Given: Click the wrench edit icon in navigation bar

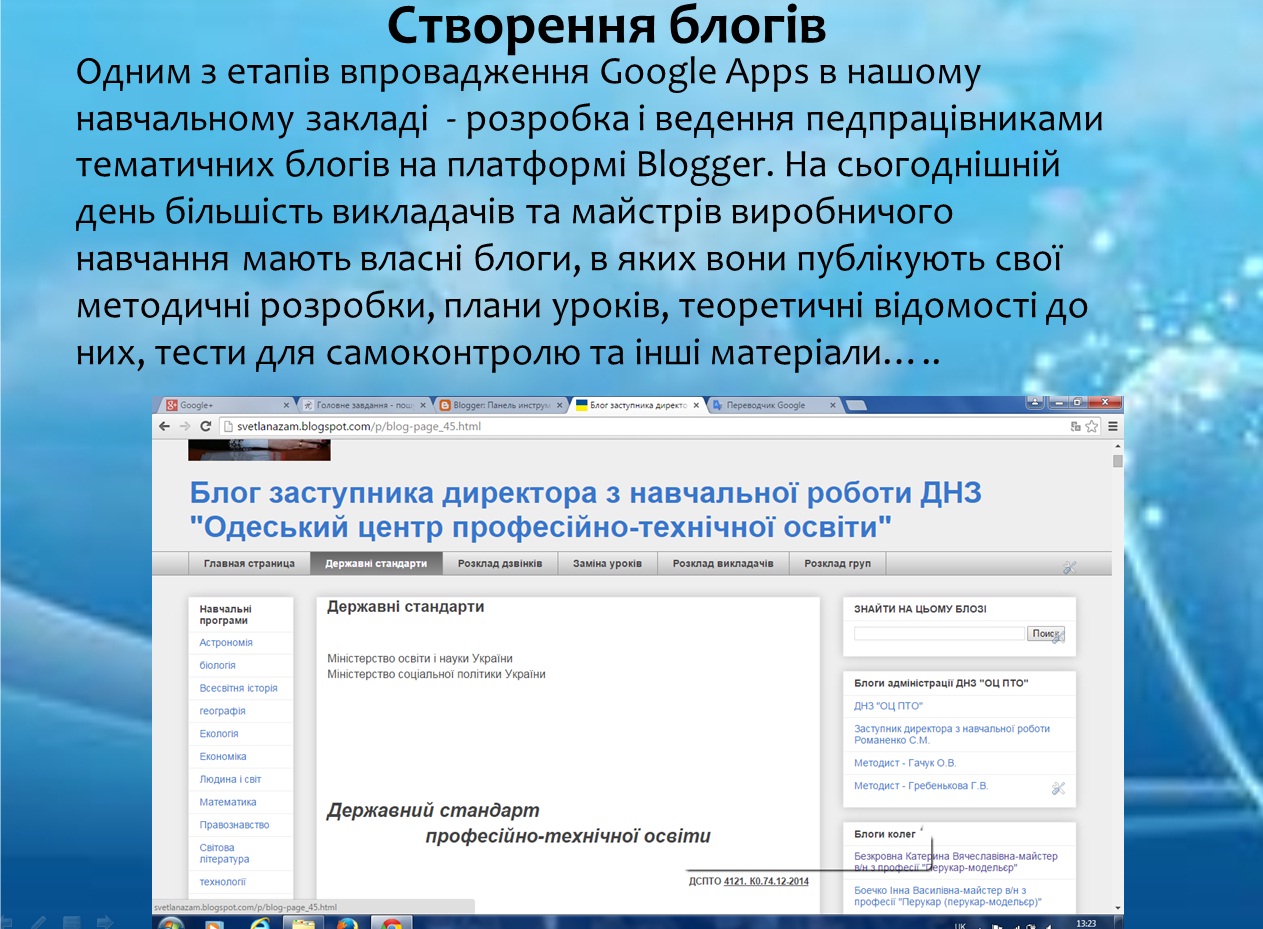Looking at the screenshot, I should tap(1069, 567).
